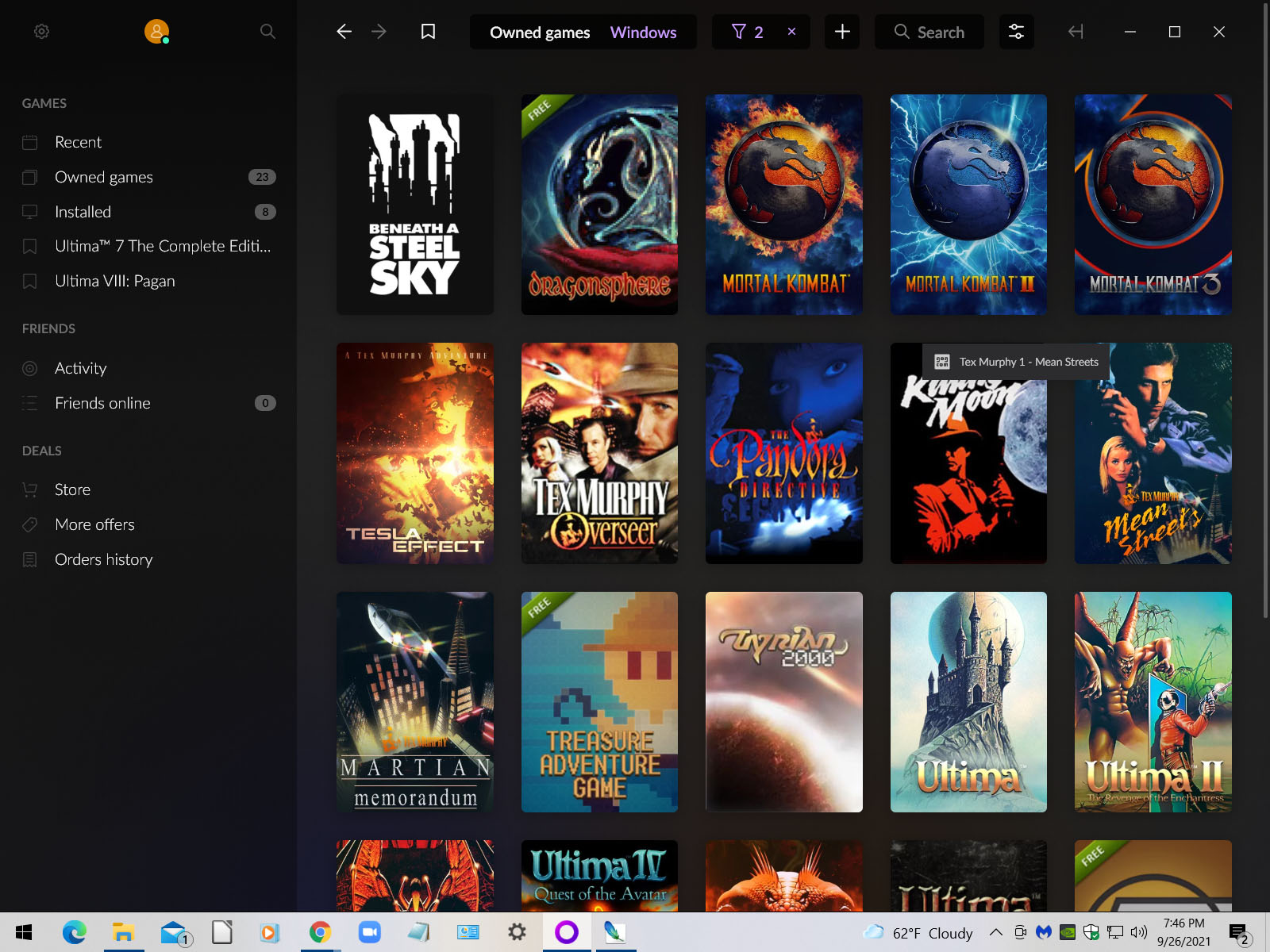Open the notification center

[x=1238, y=934]
